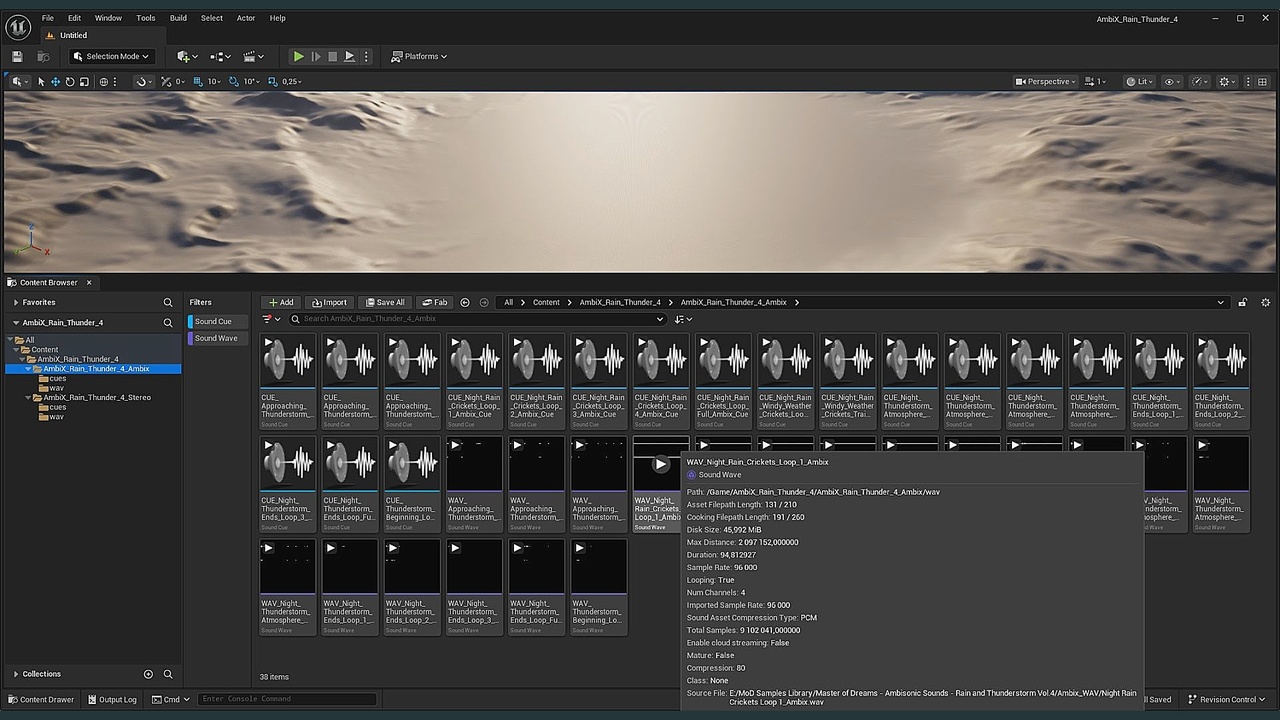Image resolution: width=1280 pixels, height=720 pixels.
Task: Click the Play in editor button
Action: (298, 56)
